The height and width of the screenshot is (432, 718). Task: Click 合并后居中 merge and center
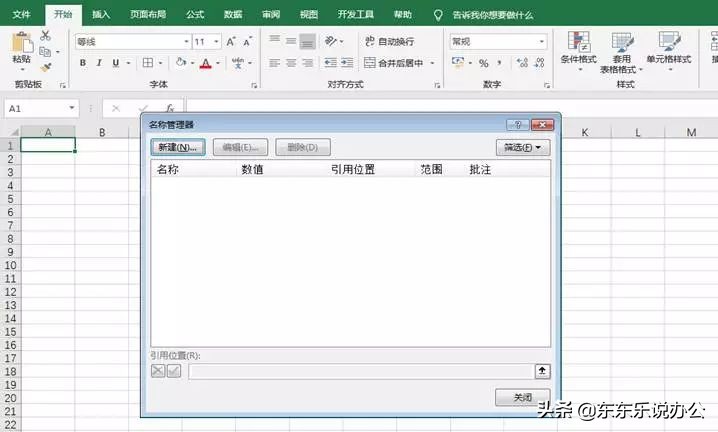click(x=394, y=63)
